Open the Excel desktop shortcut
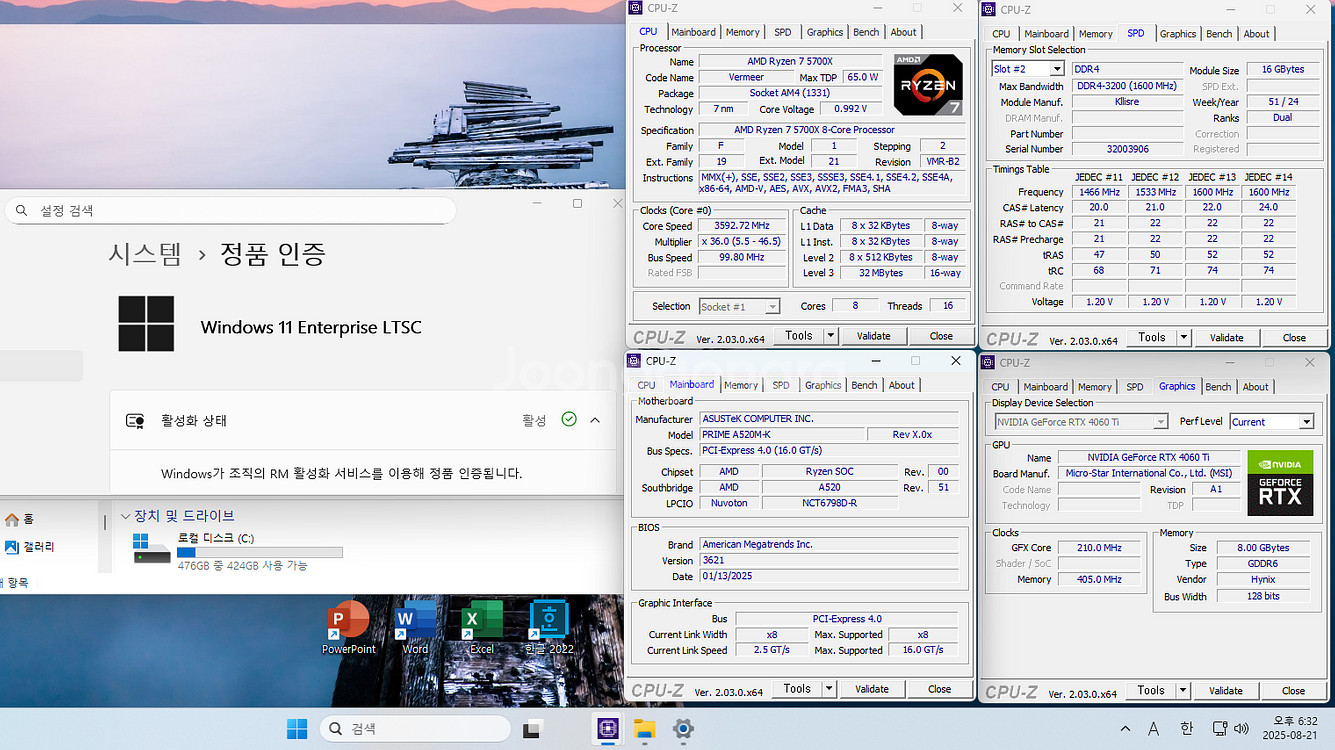Viewport: 1335px width, 750px height. (482, 628)
